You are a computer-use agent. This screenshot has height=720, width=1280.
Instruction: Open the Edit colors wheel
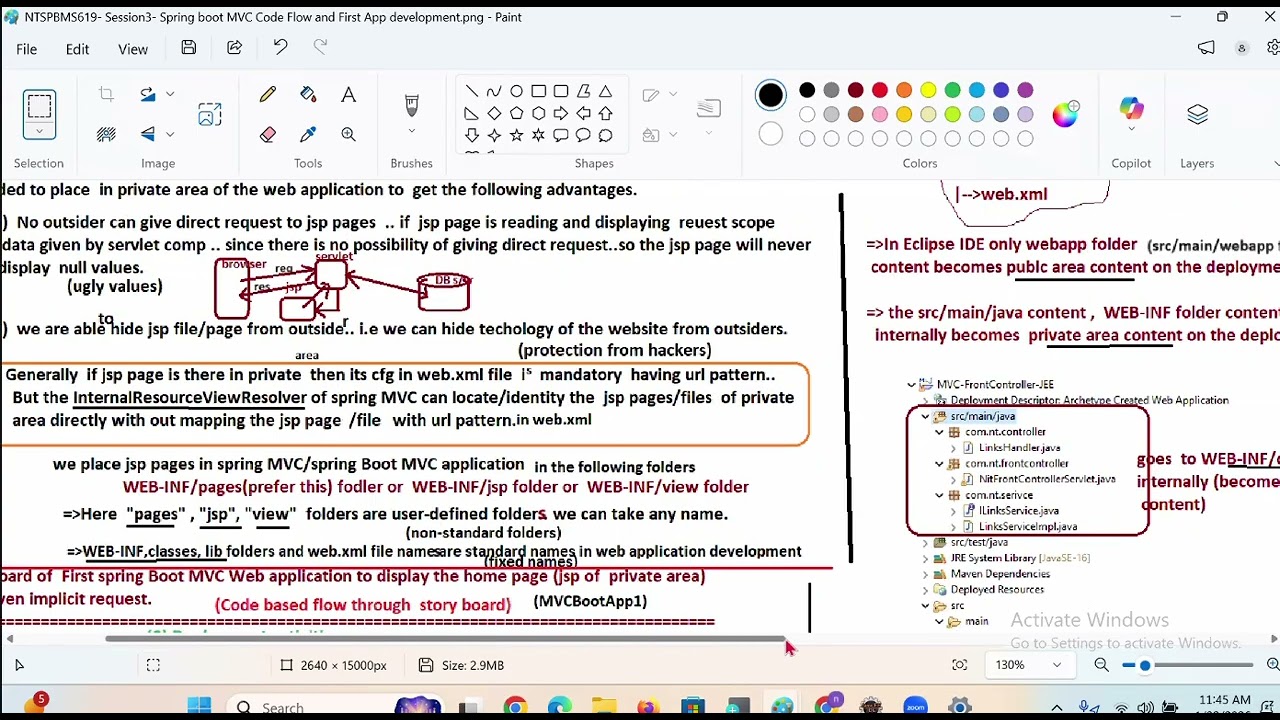pyautogui.click(x=1065, y=113)
